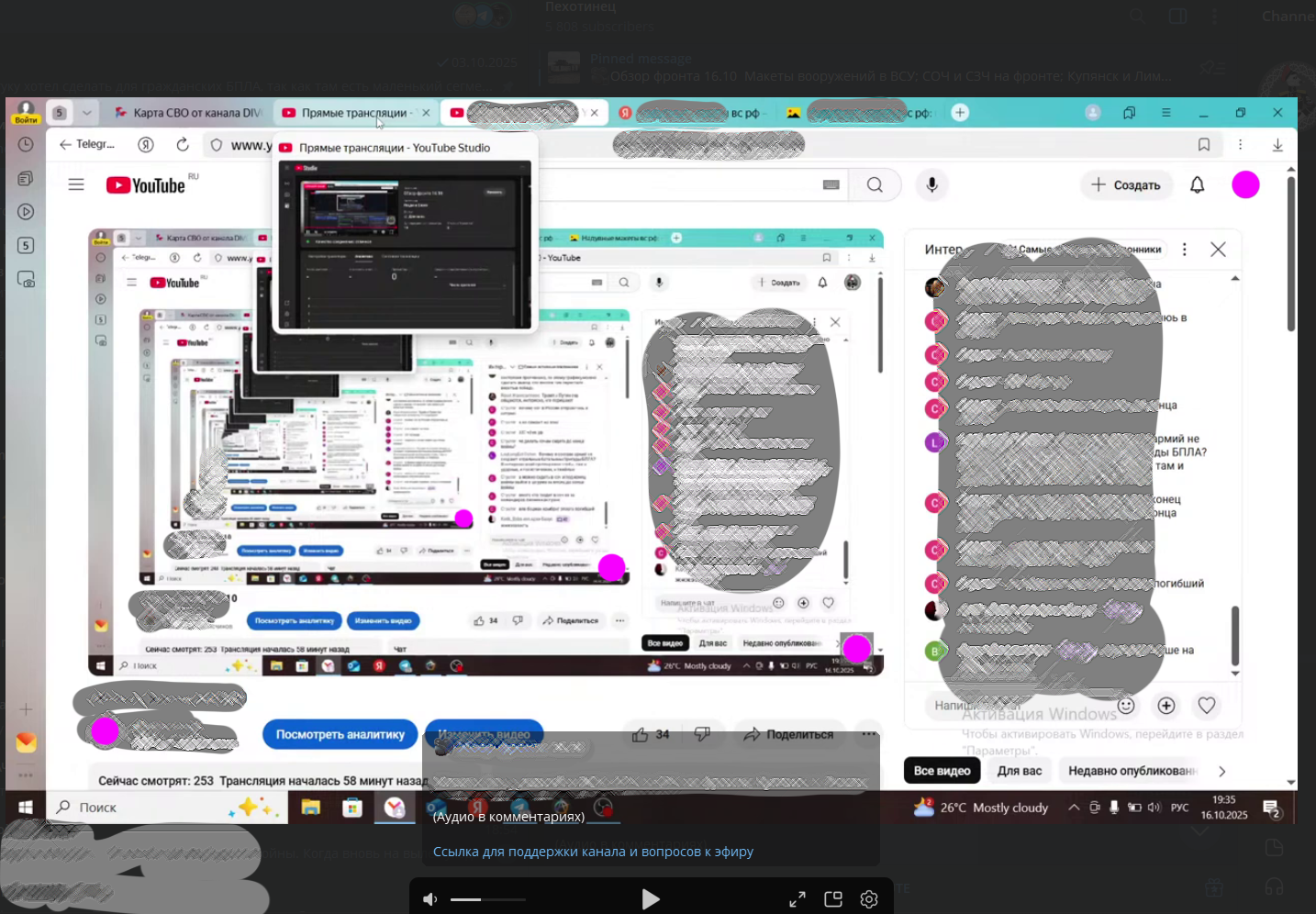Open the Yandex browser main menu

click(1165, 113)
